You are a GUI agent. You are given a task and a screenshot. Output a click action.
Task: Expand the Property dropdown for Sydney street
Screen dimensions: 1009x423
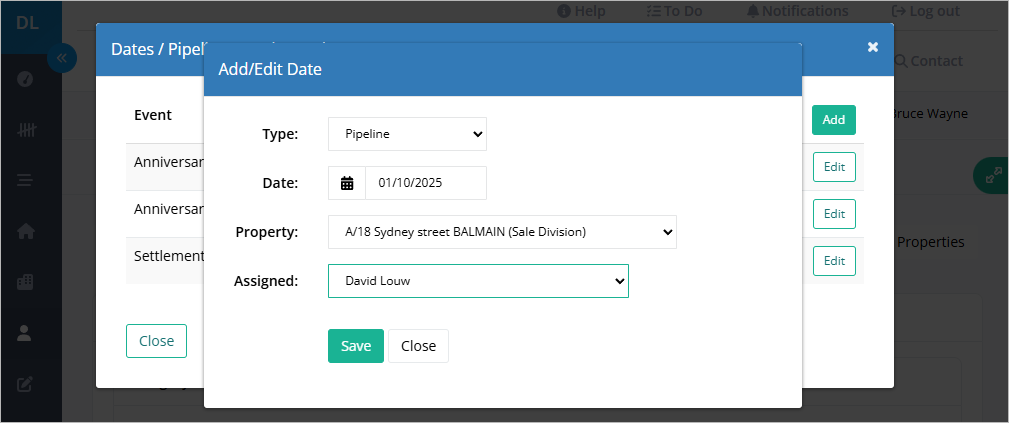point(502,232)
